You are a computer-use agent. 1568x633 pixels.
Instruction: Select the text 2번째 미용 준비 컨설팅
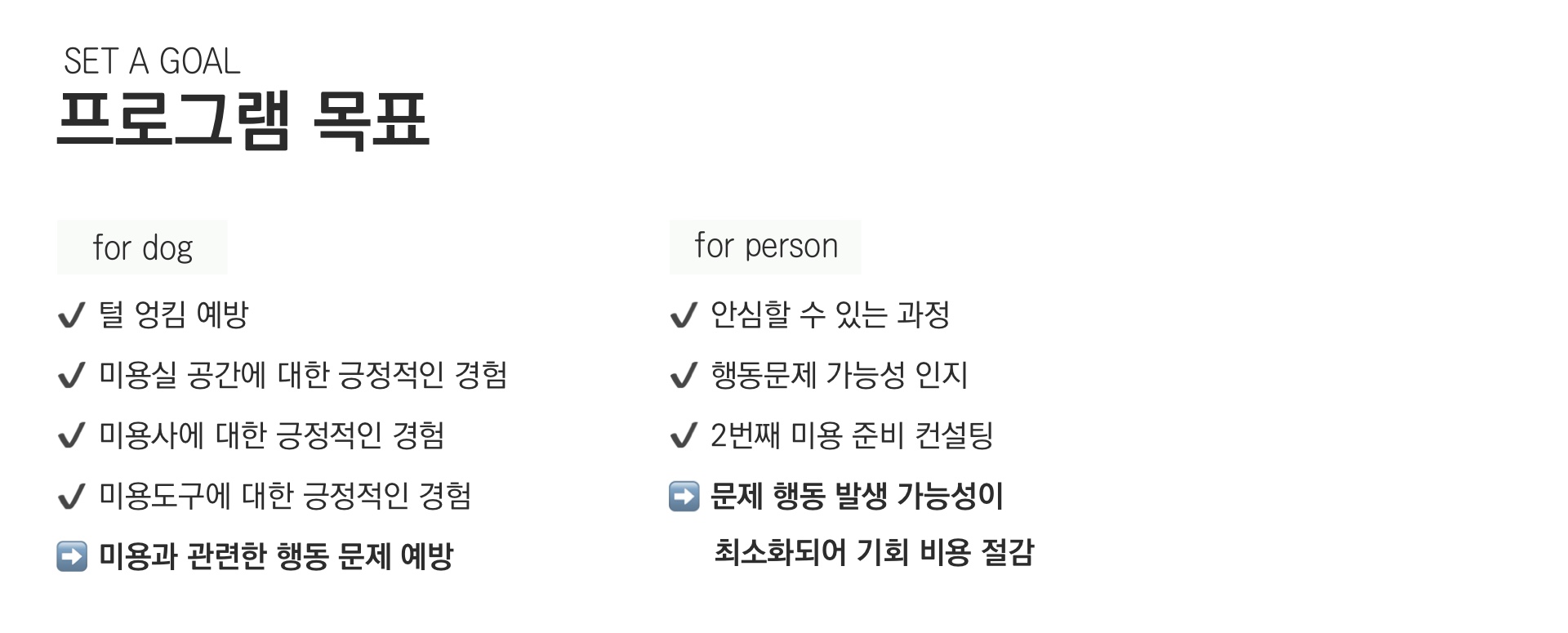point(852,435)
